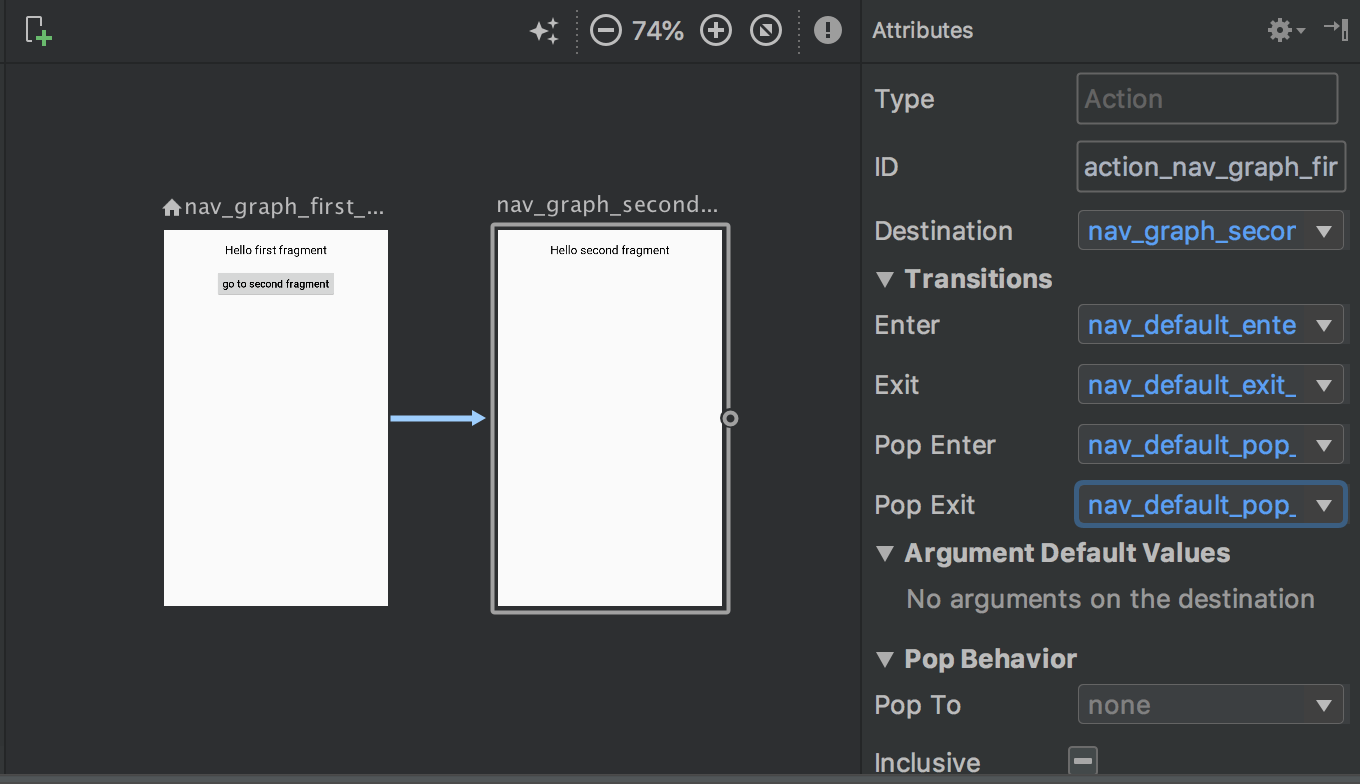The image size is (1360, 784).
Task: Toggle the Inclusive checkbox
Action: (1082, 761)
